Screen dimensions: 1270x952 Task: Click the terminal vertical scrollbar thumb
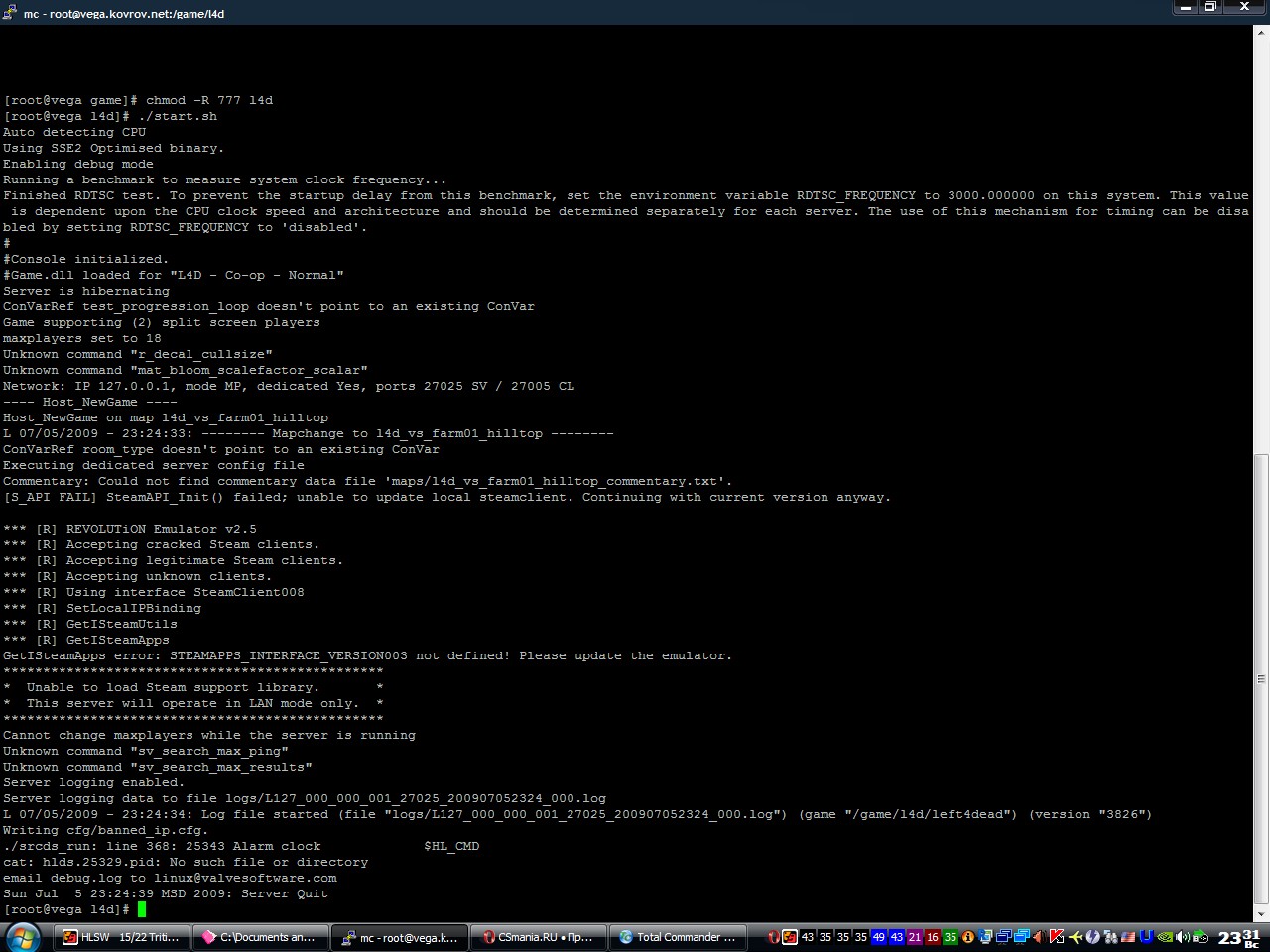tap(1262, 679)
